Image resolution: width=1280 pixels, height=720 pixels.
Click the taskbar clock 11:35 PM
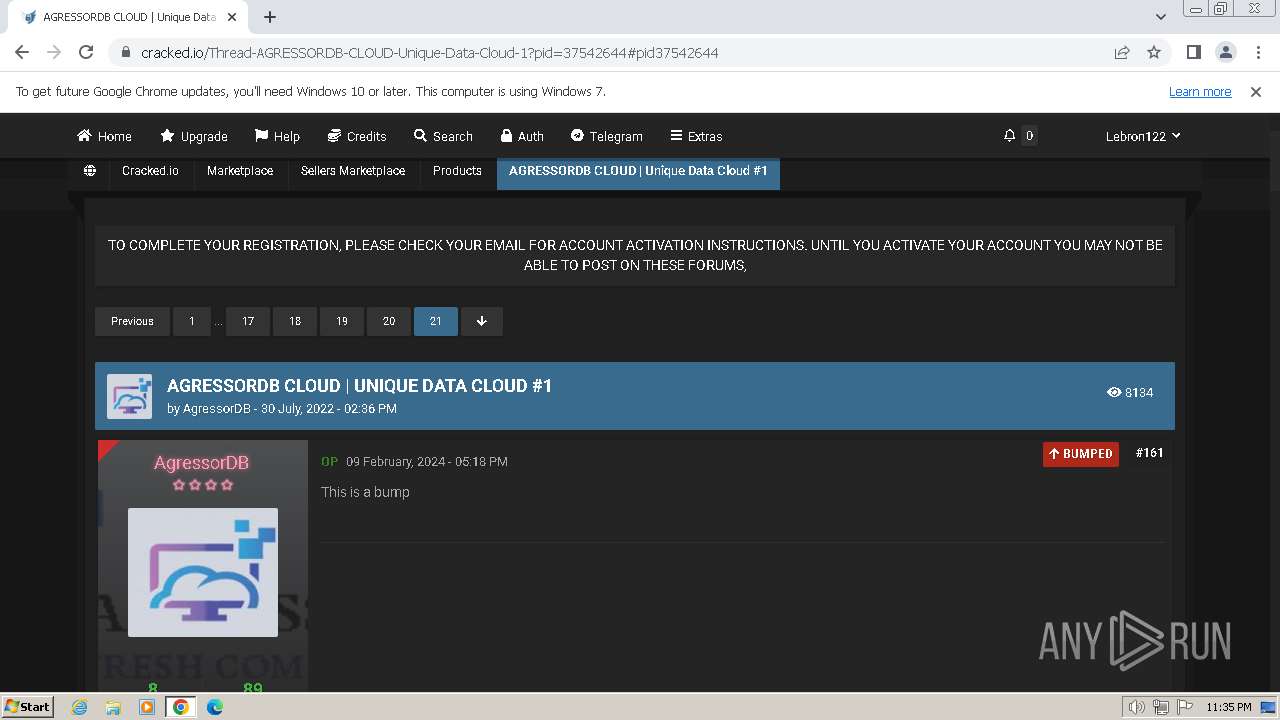[1229, 707]
